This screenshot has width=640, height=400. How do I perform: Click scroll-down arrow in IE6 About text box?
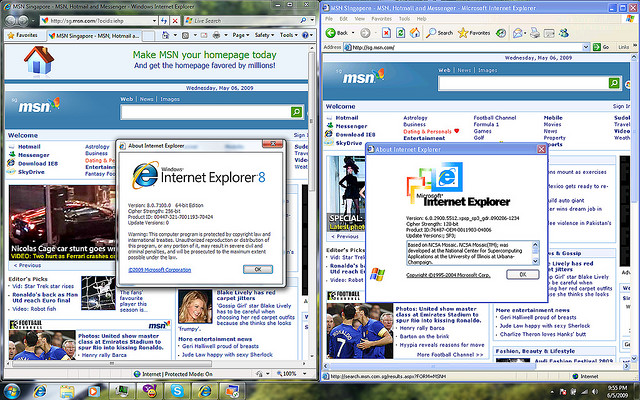pyautogui.click(x=536, y=261)
